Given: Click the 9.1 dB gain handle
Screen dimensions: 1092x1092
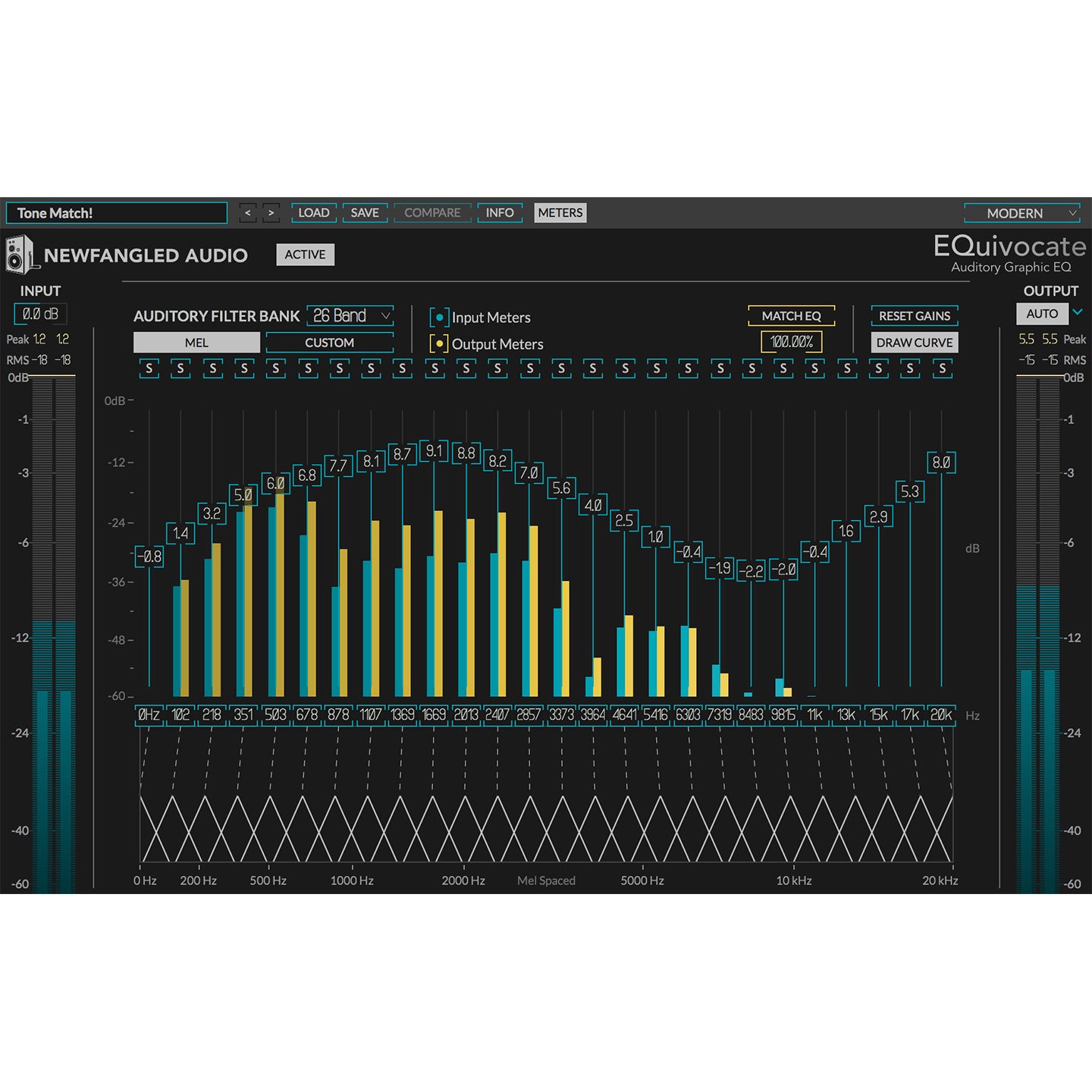Looking at the screenshot, I should coord(435,450).
